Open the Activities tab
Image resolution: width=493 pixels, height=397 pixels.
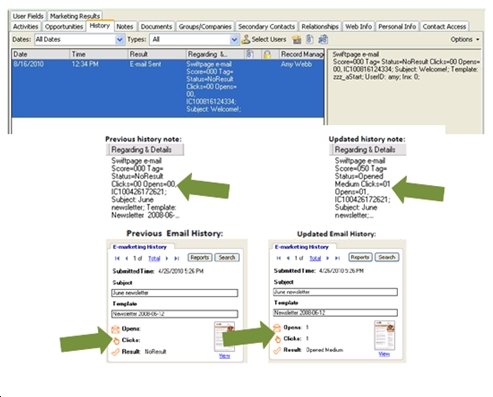tap(25, 26)
